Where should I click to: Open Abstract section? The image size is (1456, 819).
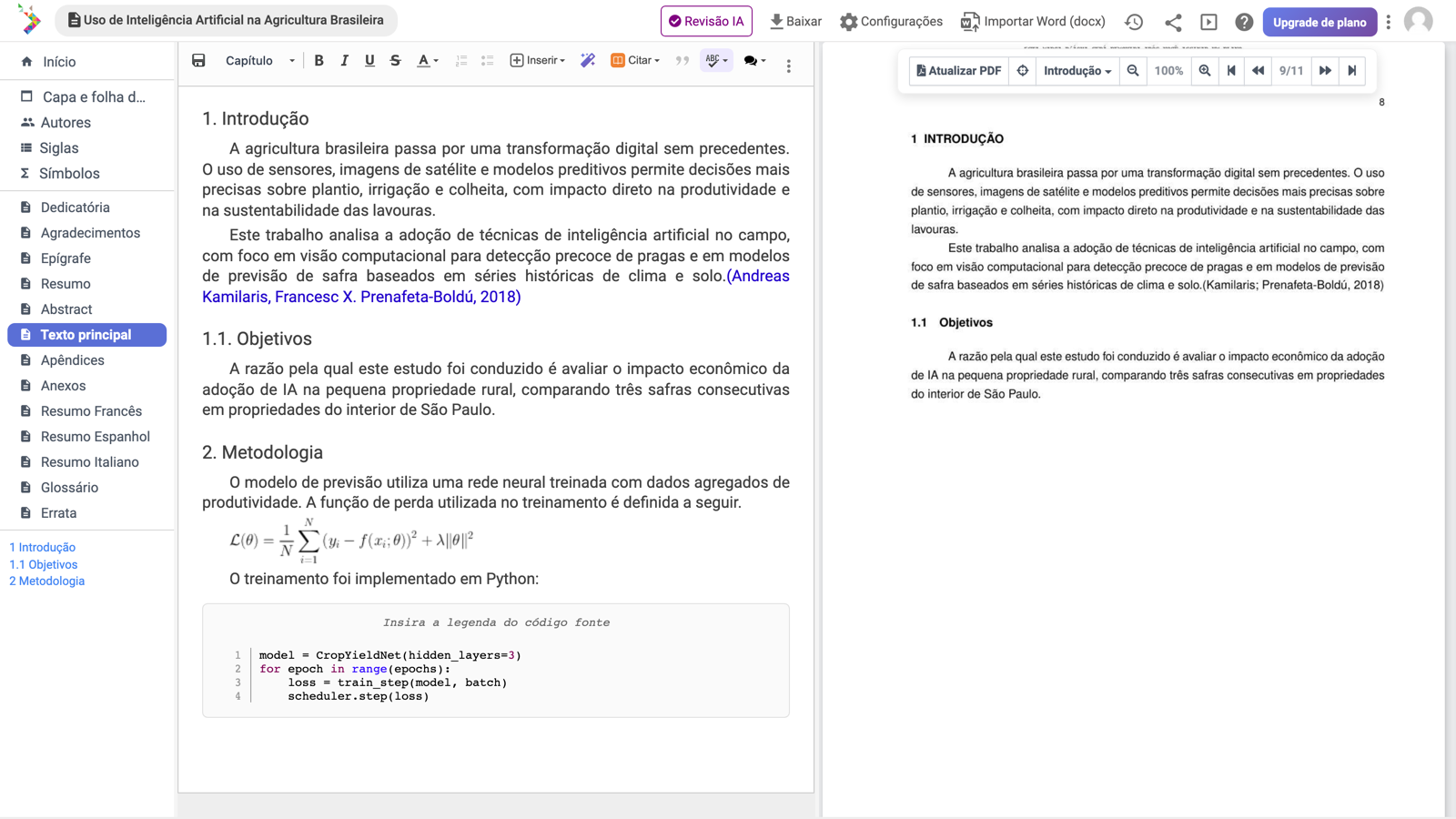click(66, 309)
